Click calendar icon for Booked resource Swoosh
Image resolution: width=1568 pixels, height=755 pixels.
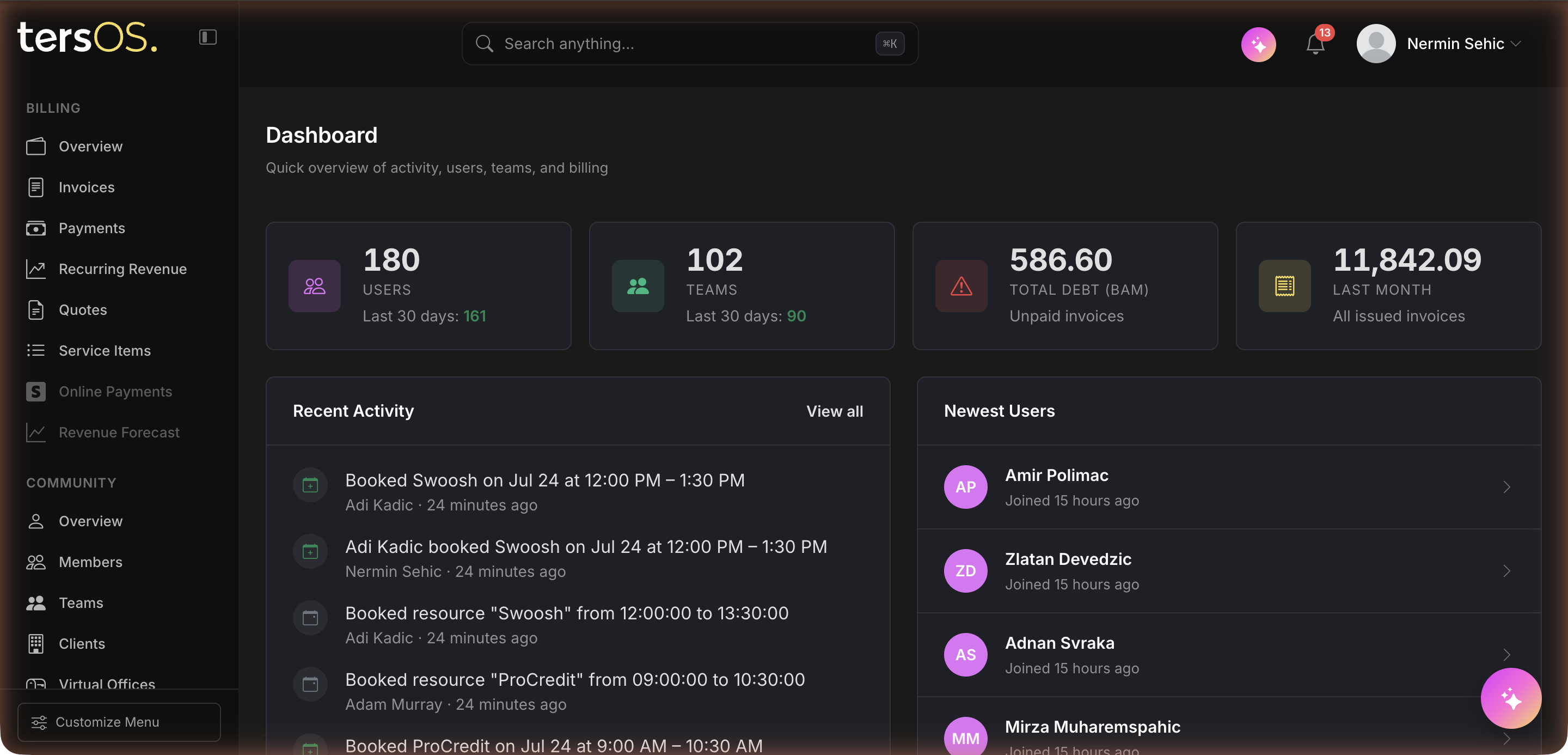coord(310,618)
